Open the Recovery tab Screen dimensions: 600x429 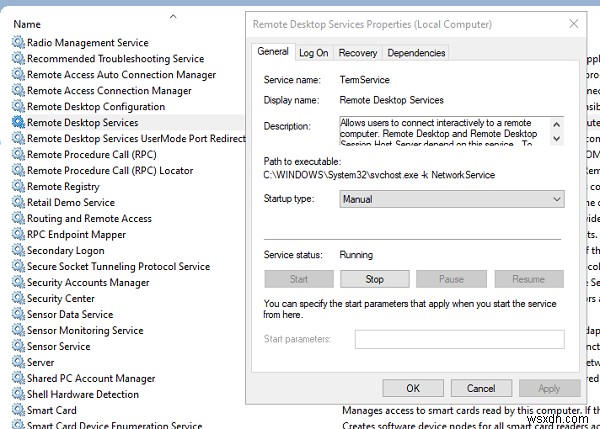(357, 53)
